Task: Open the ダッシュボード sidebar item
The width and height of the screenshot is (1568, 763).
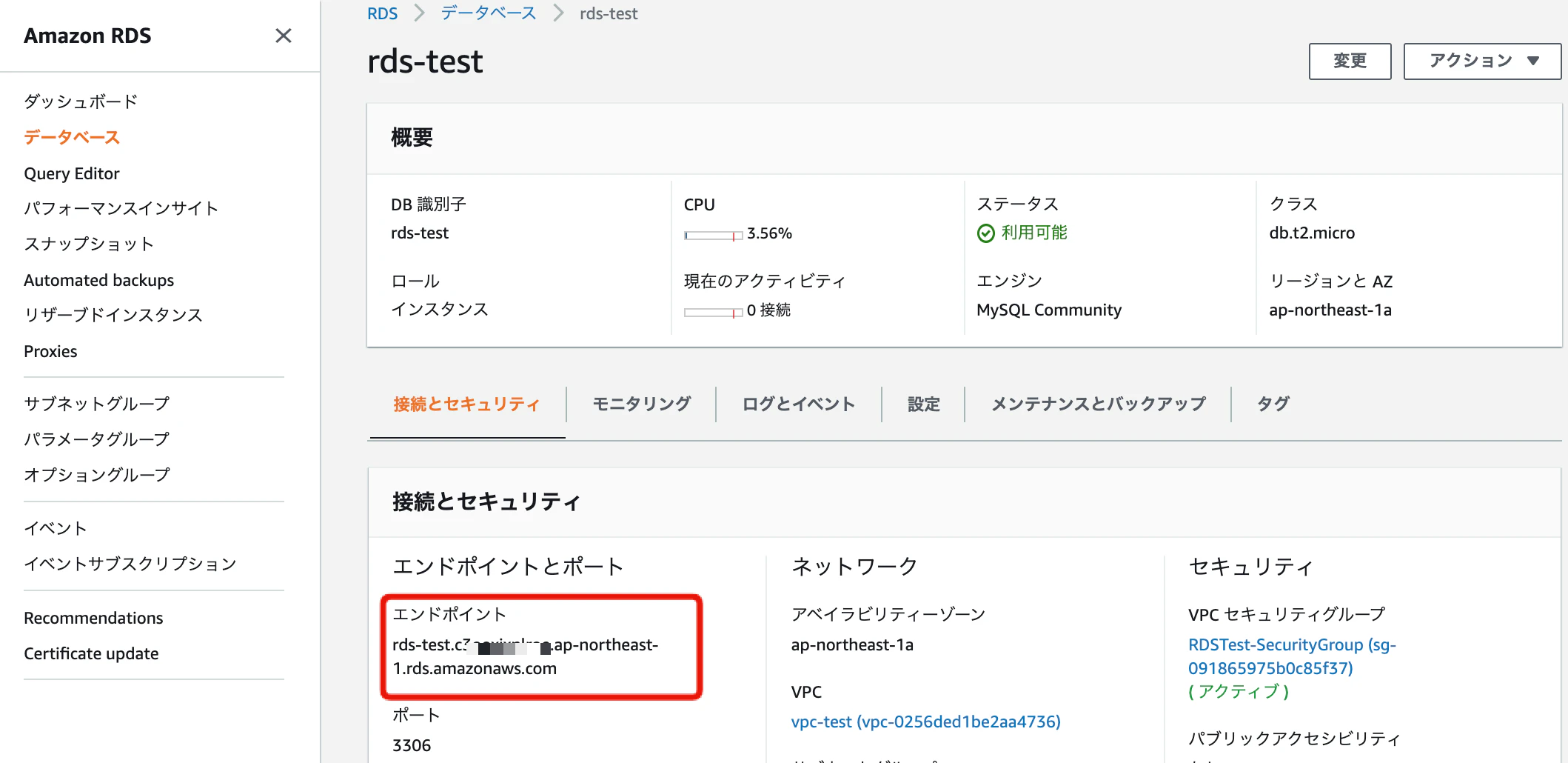Action: tap(81, 101)
